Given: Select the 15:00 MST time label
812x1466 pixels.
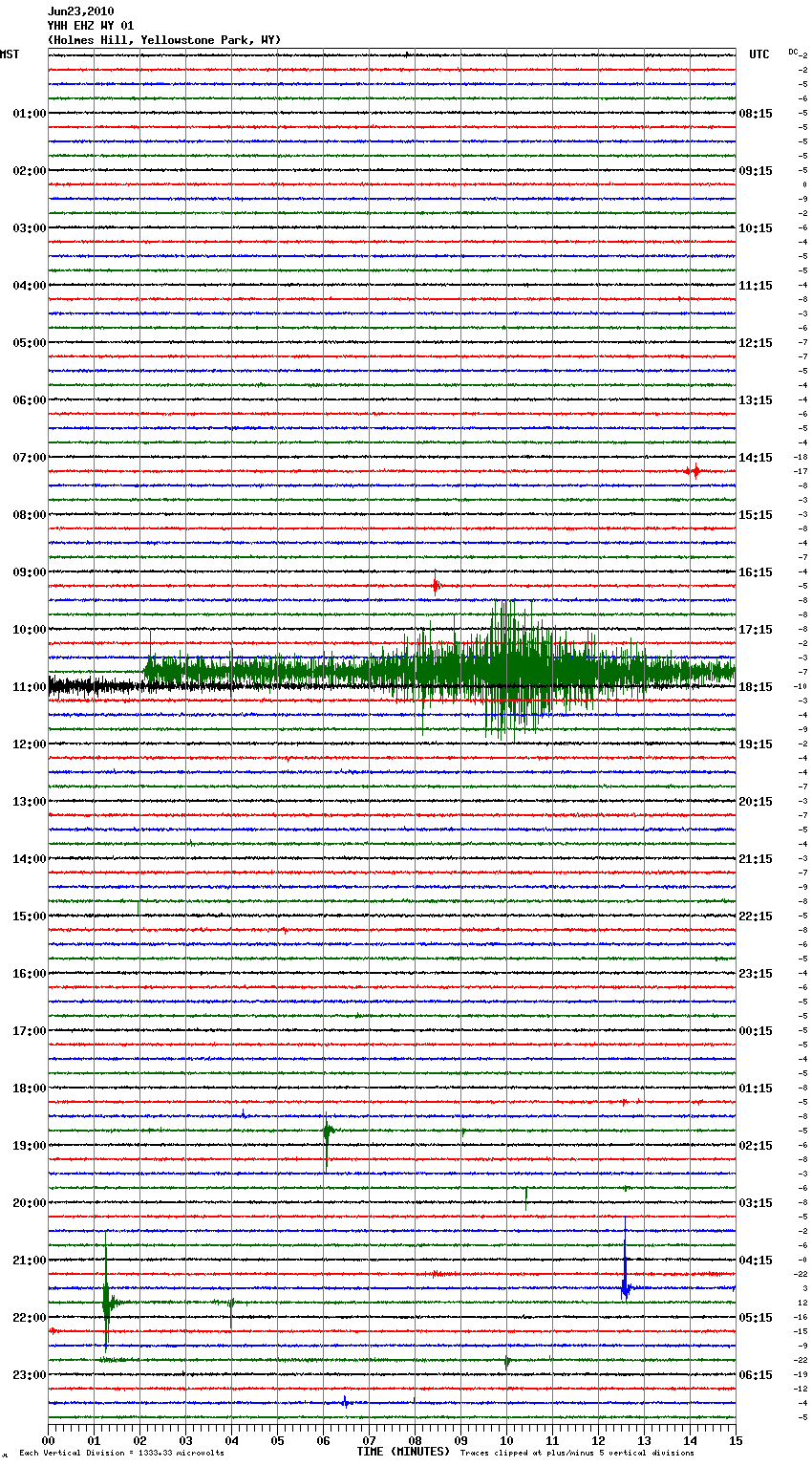Looking at the screenshot, I should [x=30, y=916].
